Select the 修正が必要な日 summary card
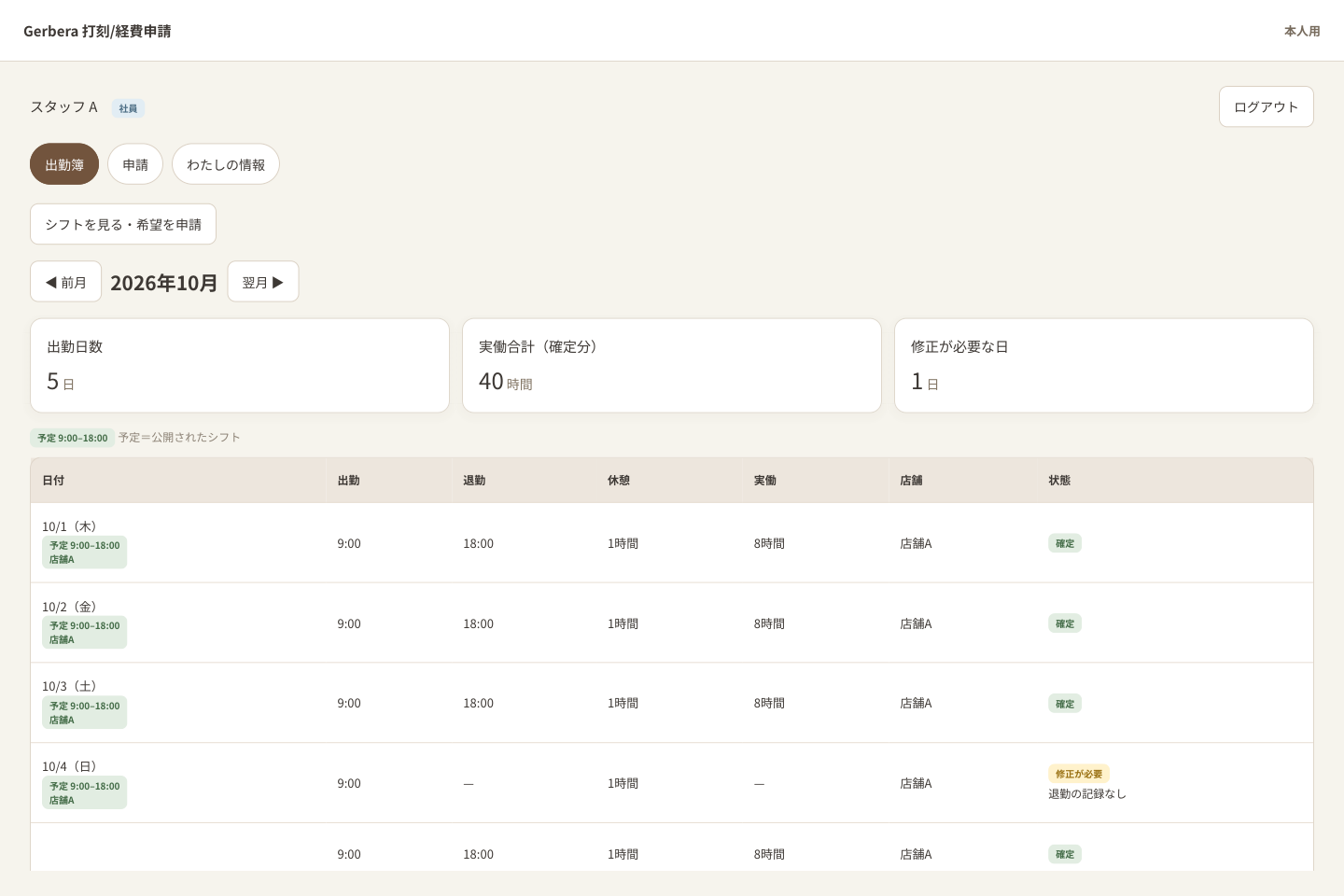1344x896 pixels. pos(1104,366)
